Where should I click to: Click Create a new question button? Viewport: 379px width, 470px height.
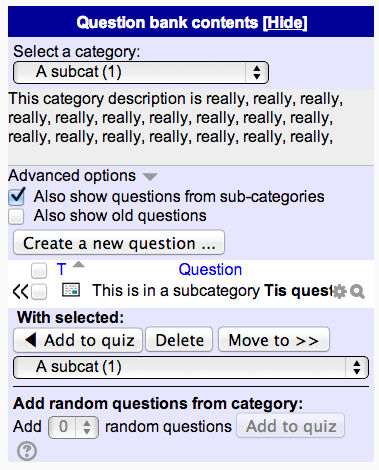click(119, 243)
